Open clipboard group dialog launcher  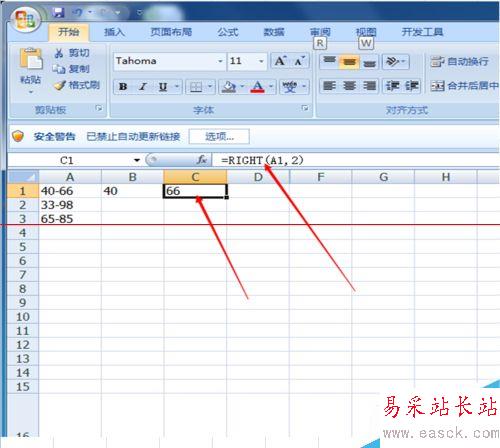pyautogui.click(x=99, y=108)
